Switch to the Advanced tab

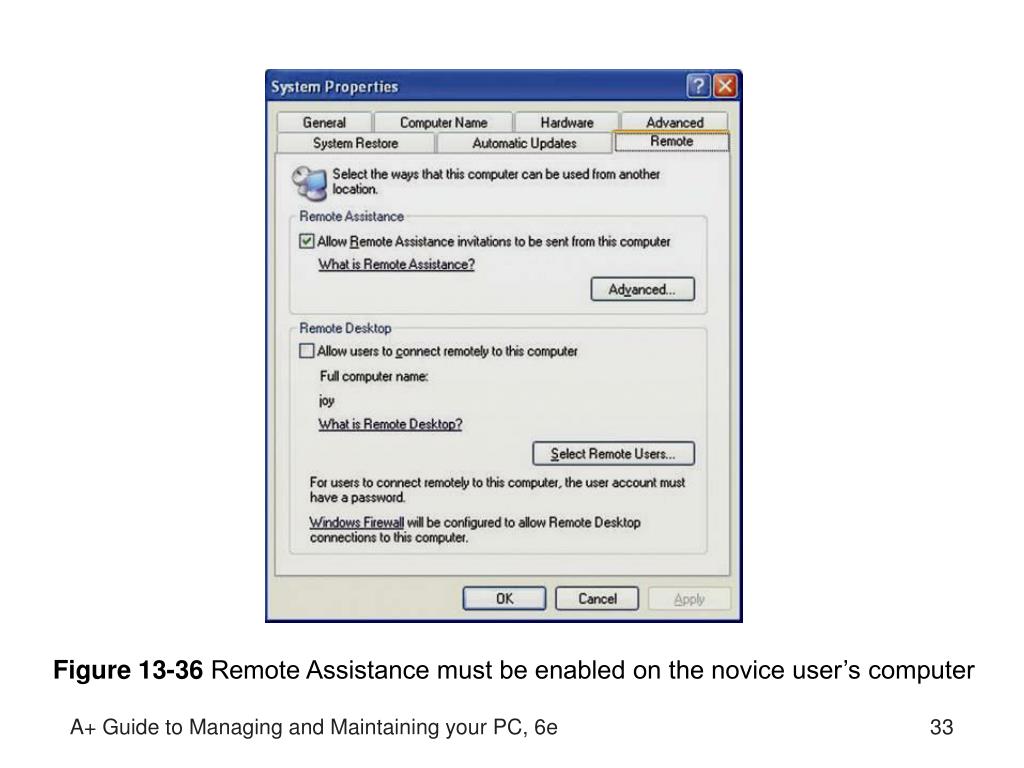(675, 122)
